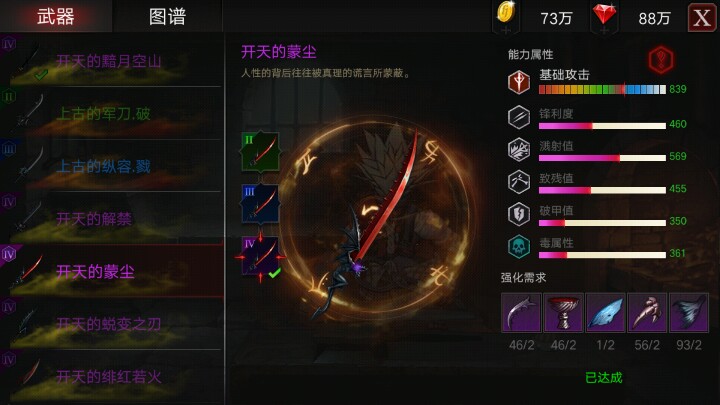Open the red hexagon warning icon
720x405 pixels.
pyautogui.click(x=661, y=60)
